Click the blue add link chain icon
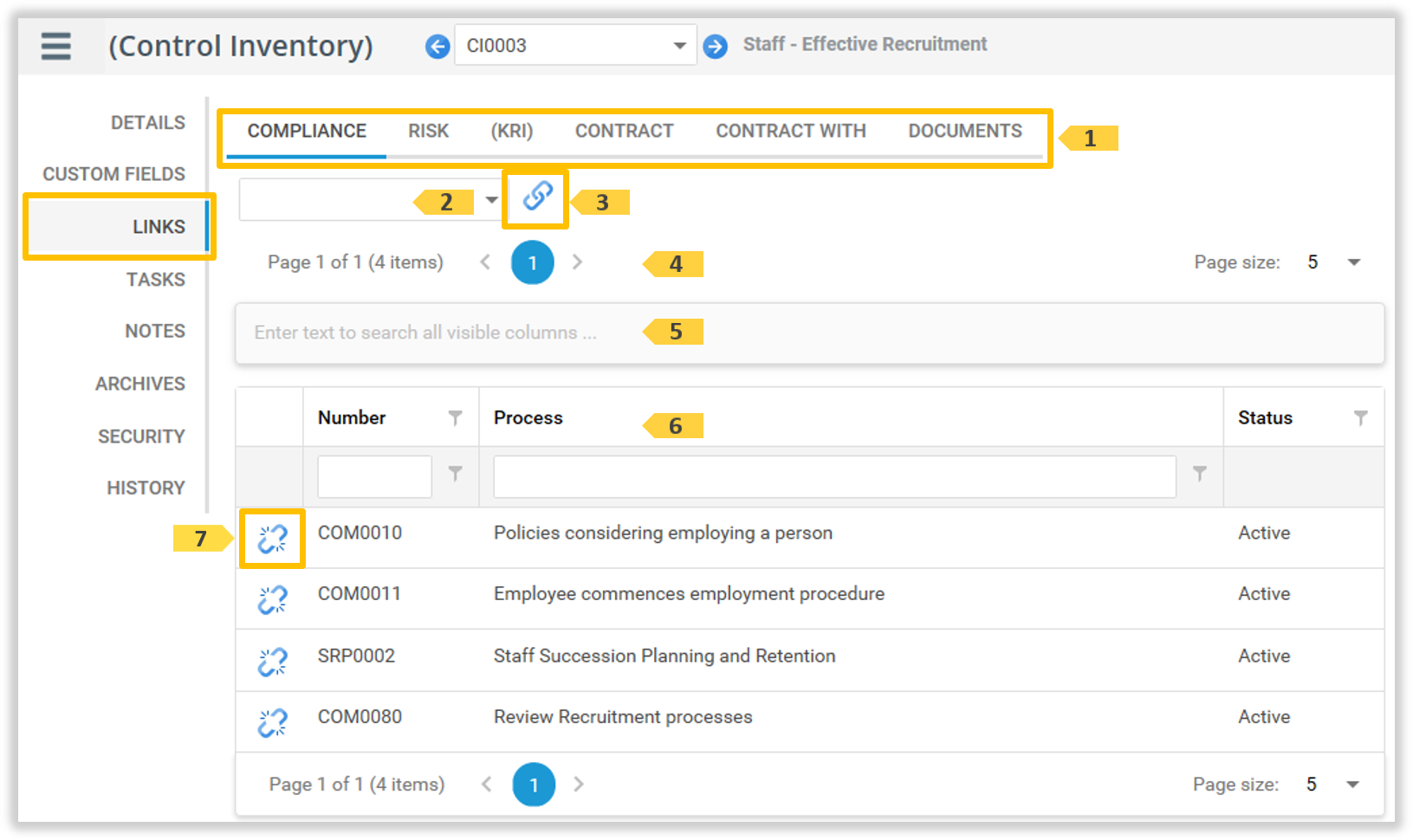The height and width of the screenshot is (840, 1413). [537, 197]
